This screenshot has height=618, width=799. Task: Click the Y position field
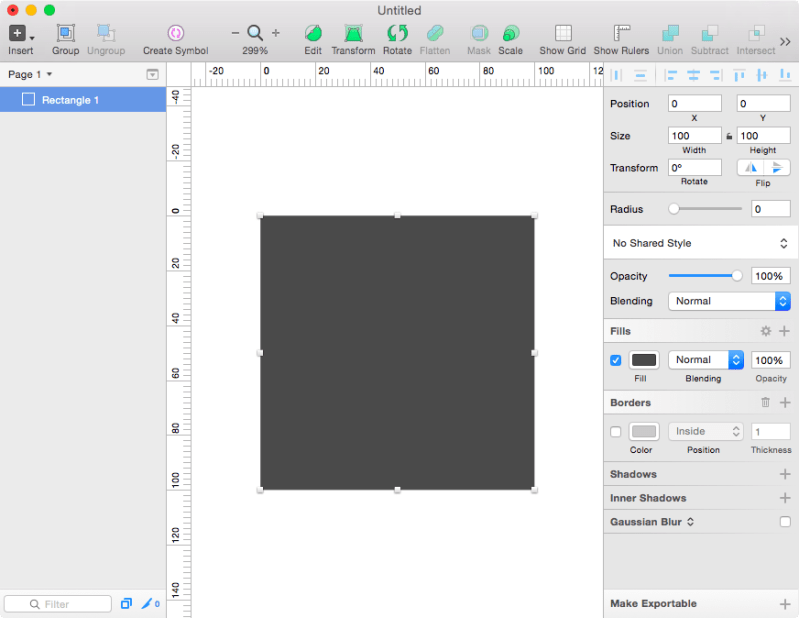tap(763, 103)
